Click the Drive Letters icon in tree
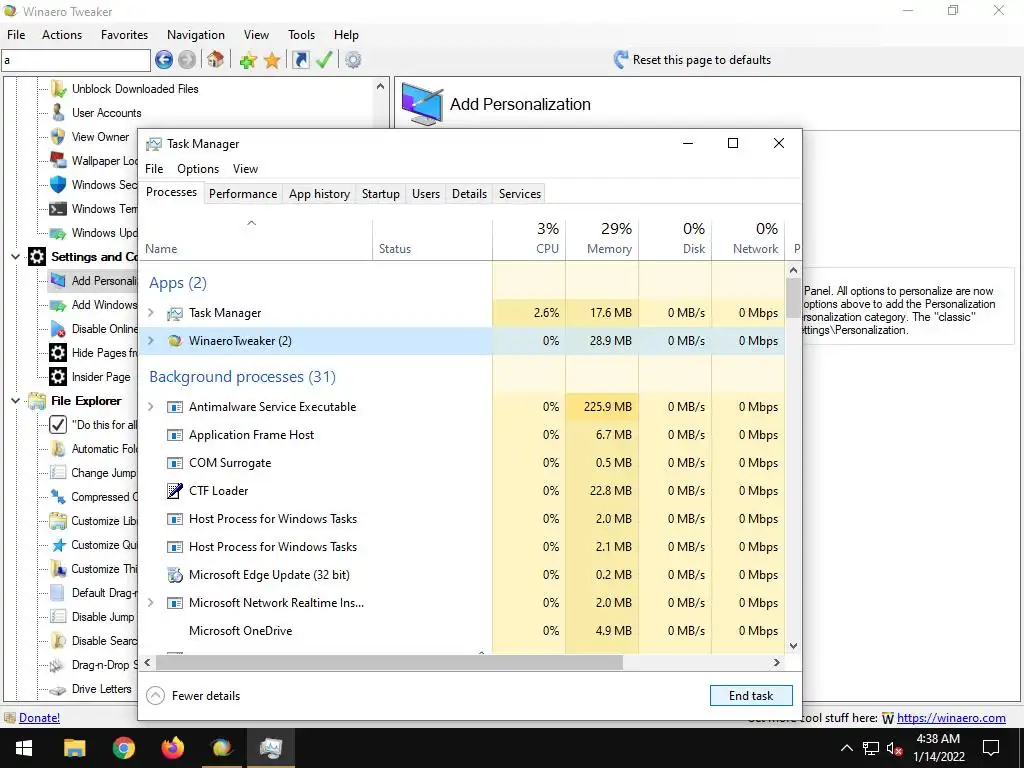Screen dimensions: 1024x768 point(58,689)
